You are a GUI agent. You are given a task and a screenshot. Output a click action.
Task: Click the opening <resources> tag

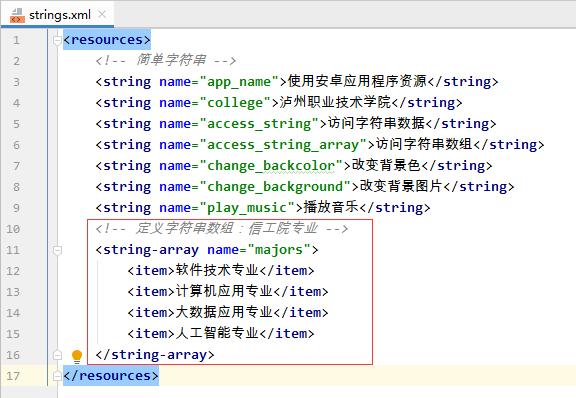tap(107, 40)
